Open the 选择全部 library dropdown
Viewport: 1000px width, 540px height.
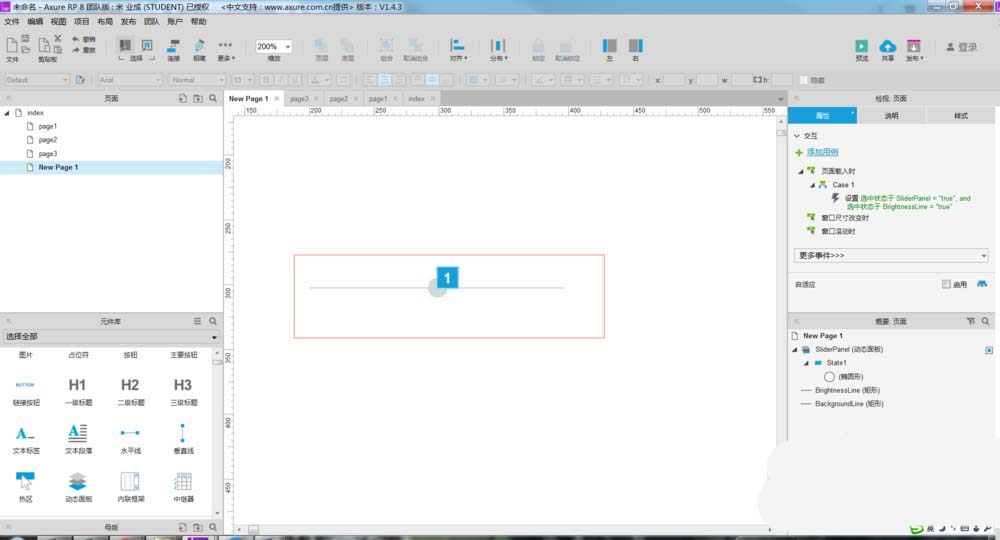[x=111, y=337]
